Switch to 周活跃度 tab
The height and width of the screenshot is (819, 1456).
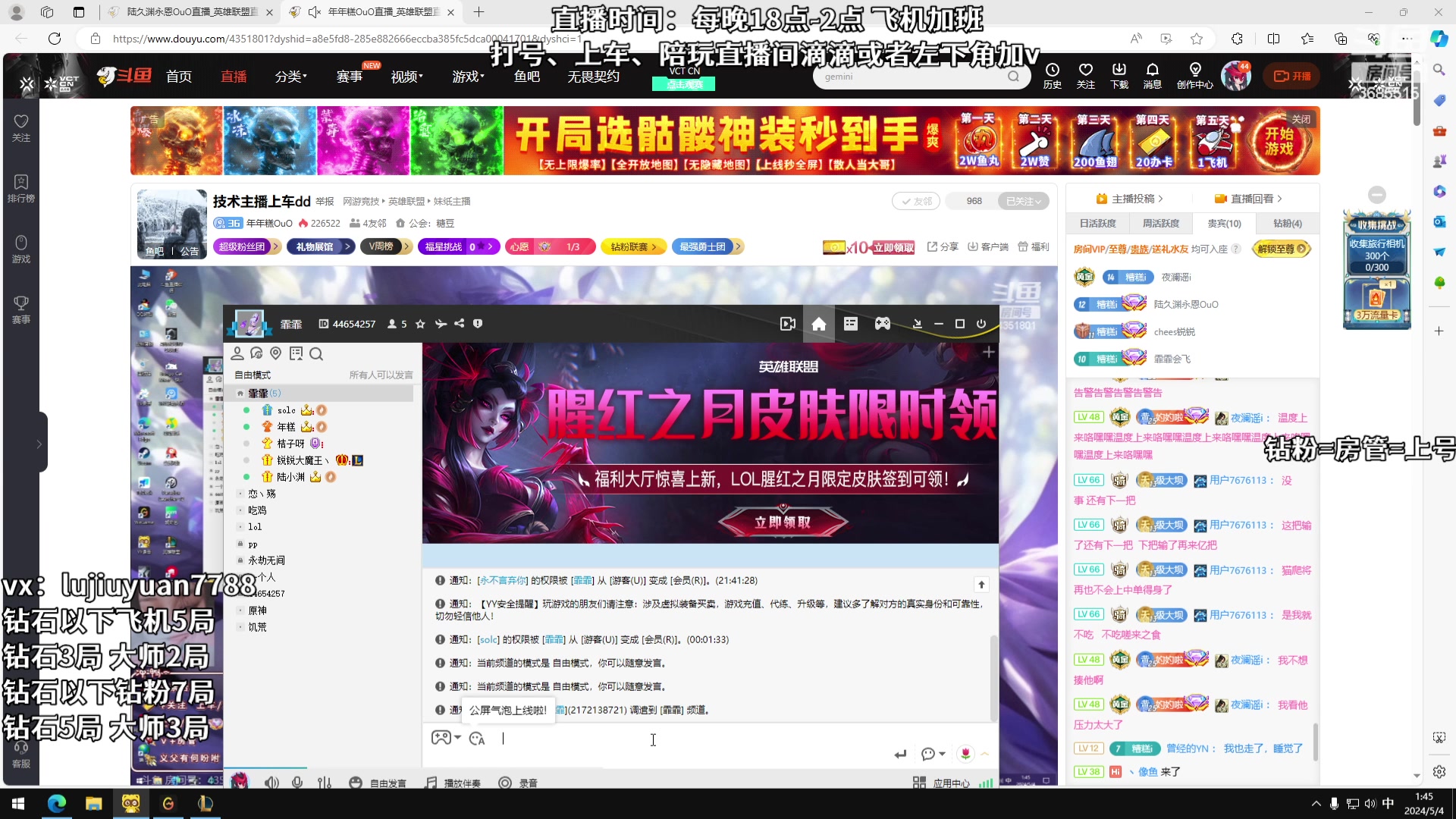coord(1161,223)
